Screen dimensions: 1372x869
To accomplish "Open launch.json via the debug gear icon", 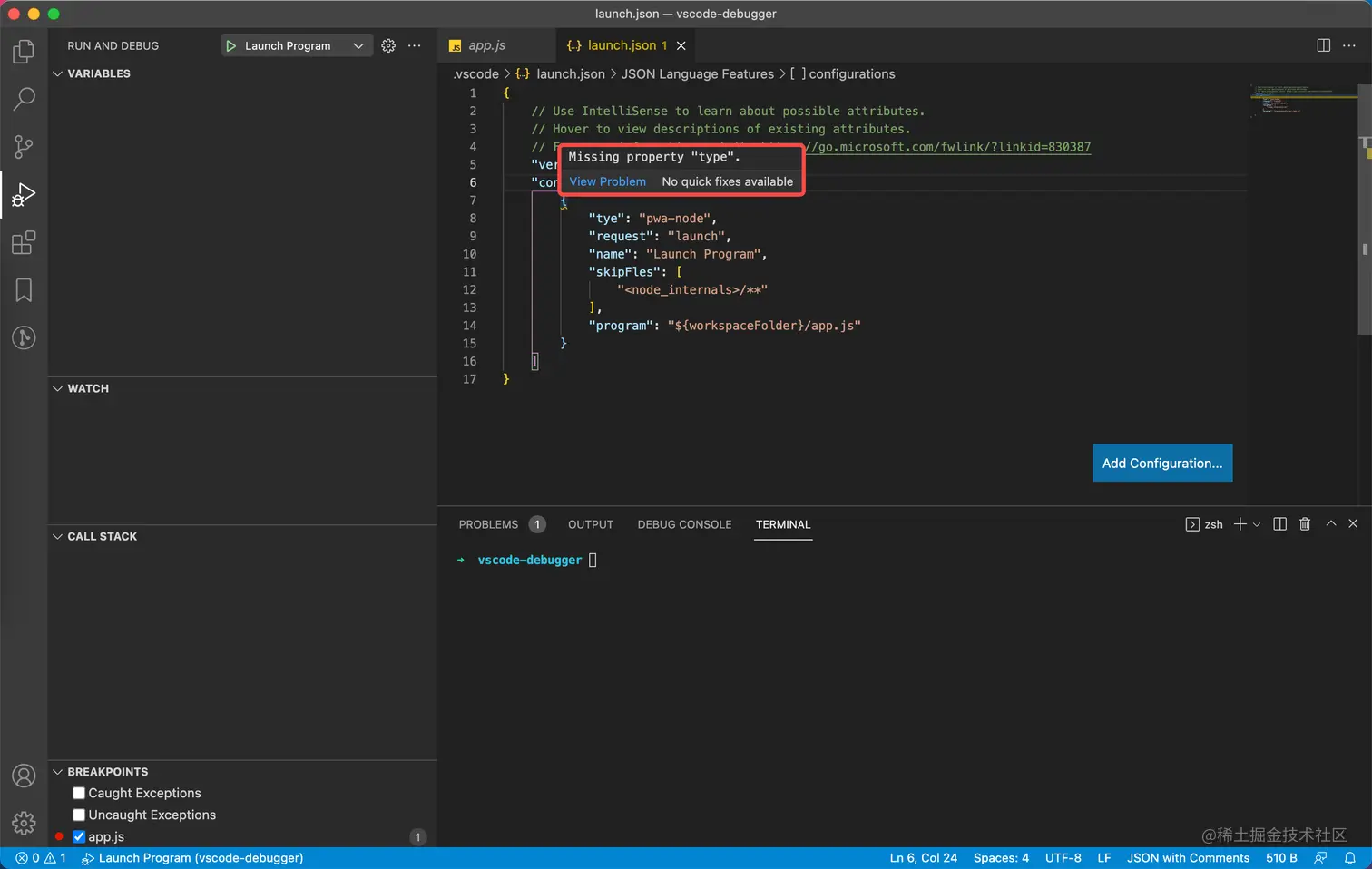I will pyautogui.click(x=388, y=45).
